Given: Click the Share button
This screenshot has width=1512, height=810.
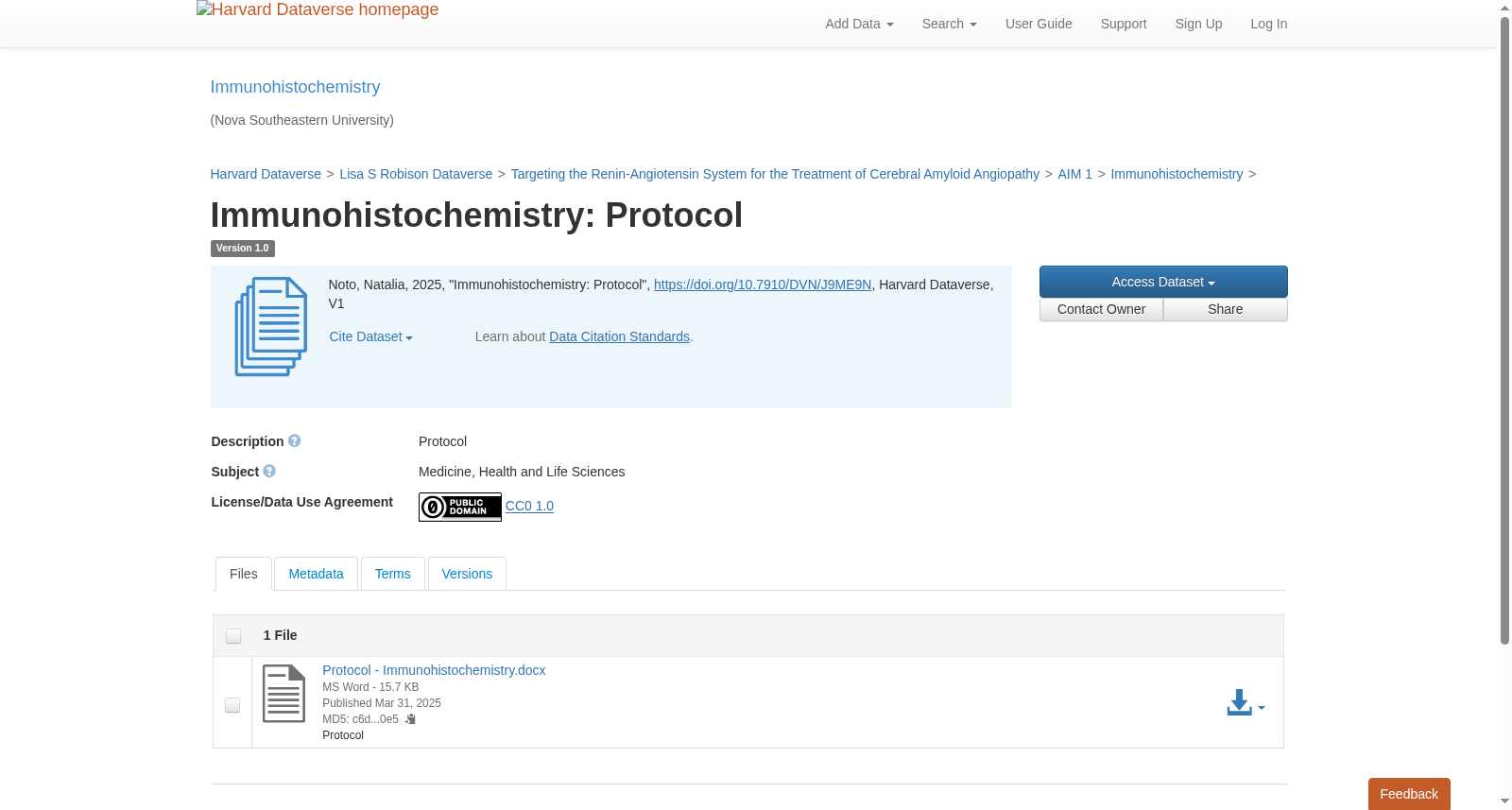Looking at the screenshot, I should (x=1226, y=309).
